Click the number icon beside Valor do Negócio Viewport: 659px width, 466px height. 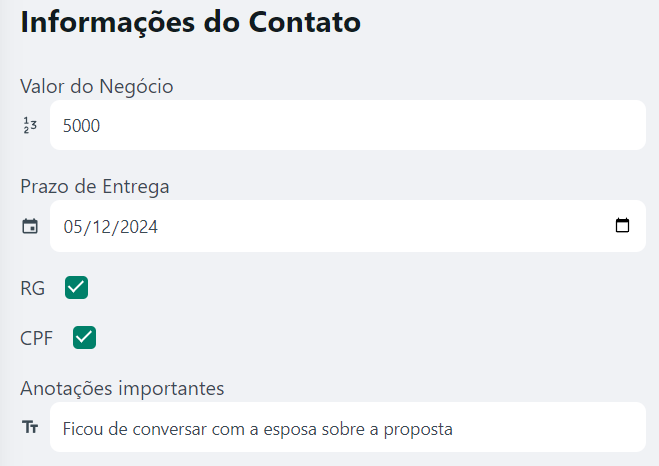[30, 125]
